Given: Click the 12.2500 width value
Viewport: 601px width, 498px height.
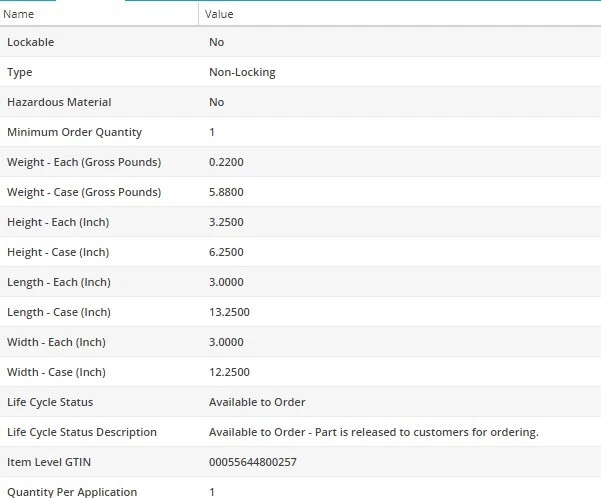Looking at the screenshot, I should [229, 372].
